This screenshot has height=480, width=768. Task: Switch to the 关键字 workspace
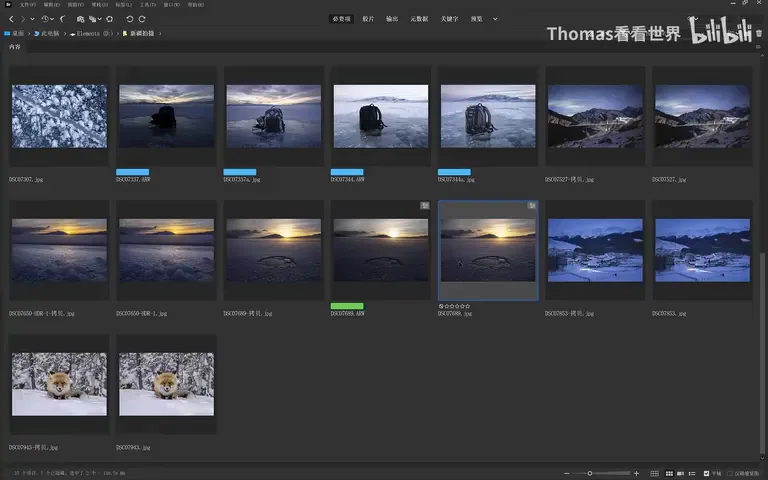[x=449, y=19]
